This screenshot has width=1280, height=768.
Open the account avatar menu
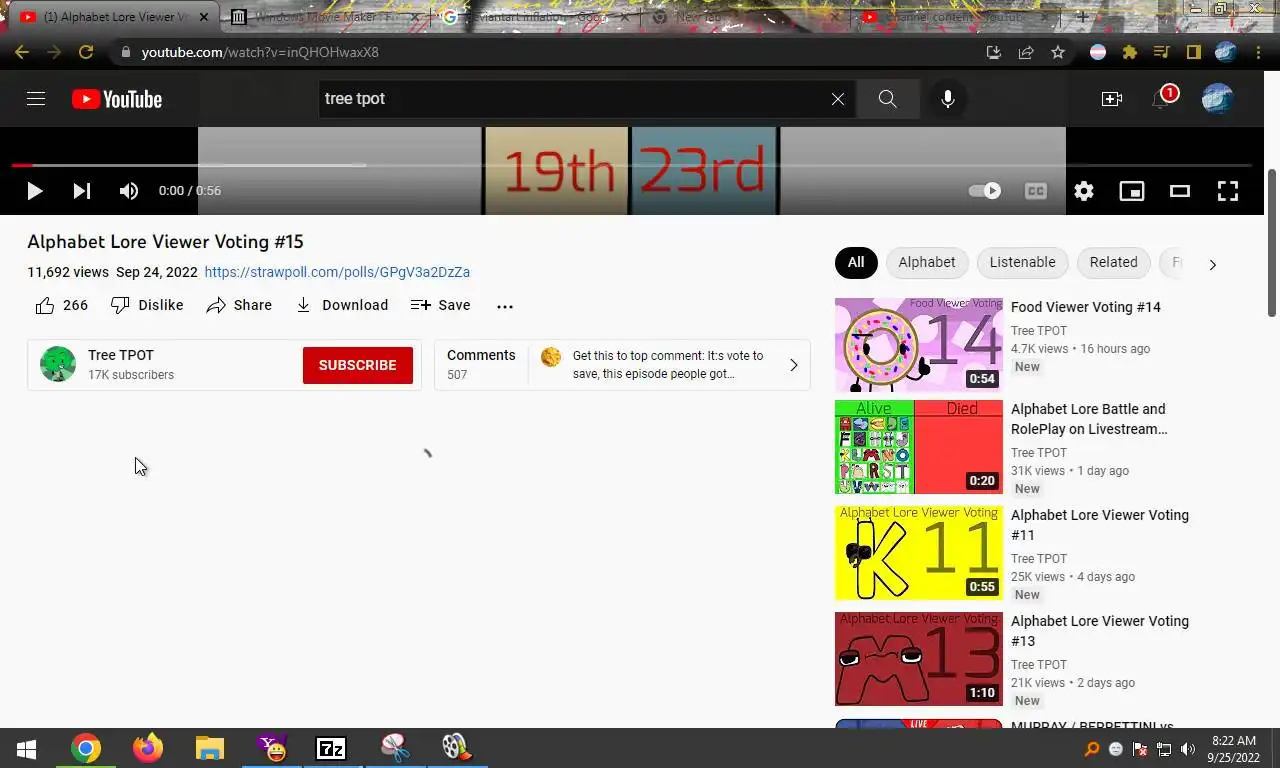coord(1217,99)
